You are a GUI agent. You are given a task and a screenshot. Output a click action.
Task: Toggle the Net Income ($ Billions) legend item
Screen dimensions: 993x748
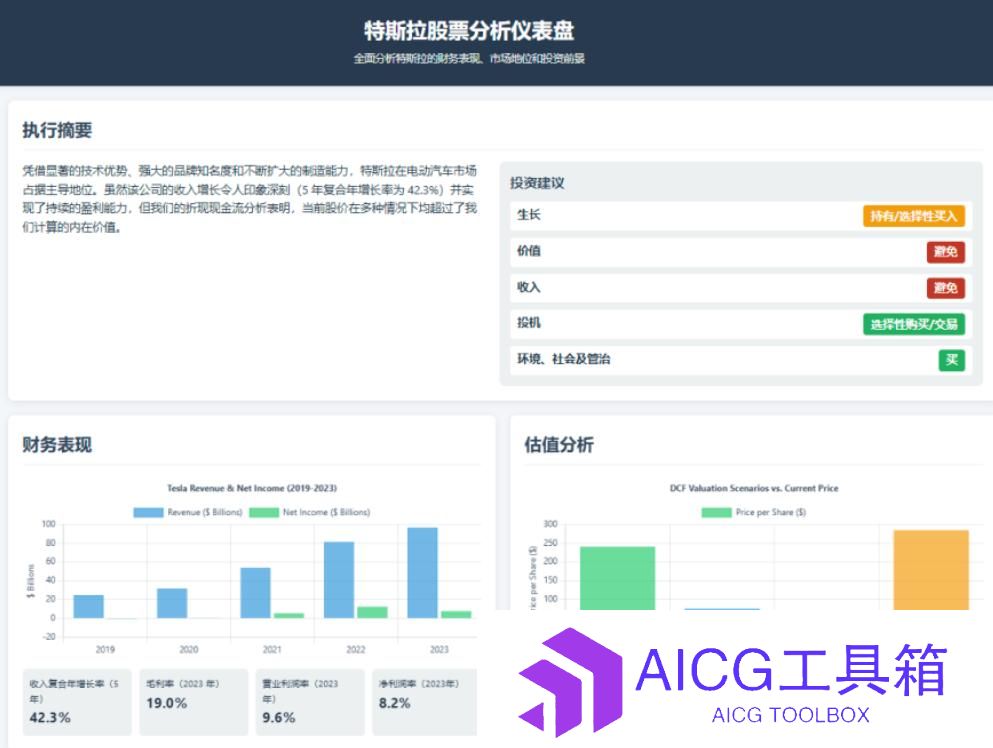tap(310, 512)
